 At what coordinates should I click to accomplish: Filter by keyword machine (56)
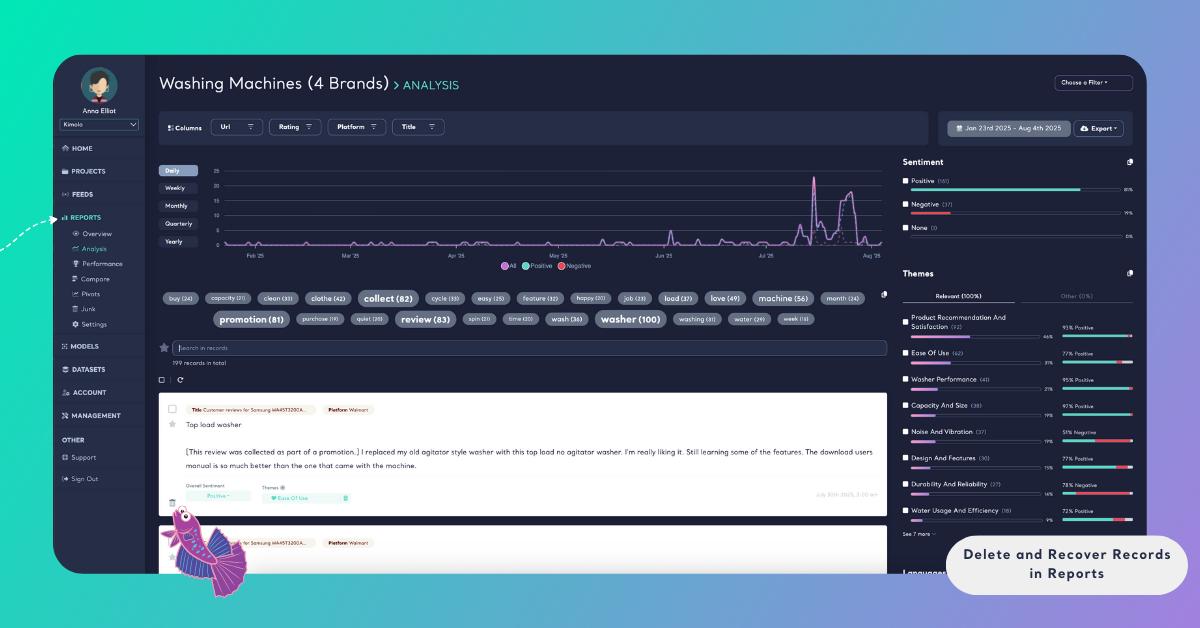(x=783, y=298)
